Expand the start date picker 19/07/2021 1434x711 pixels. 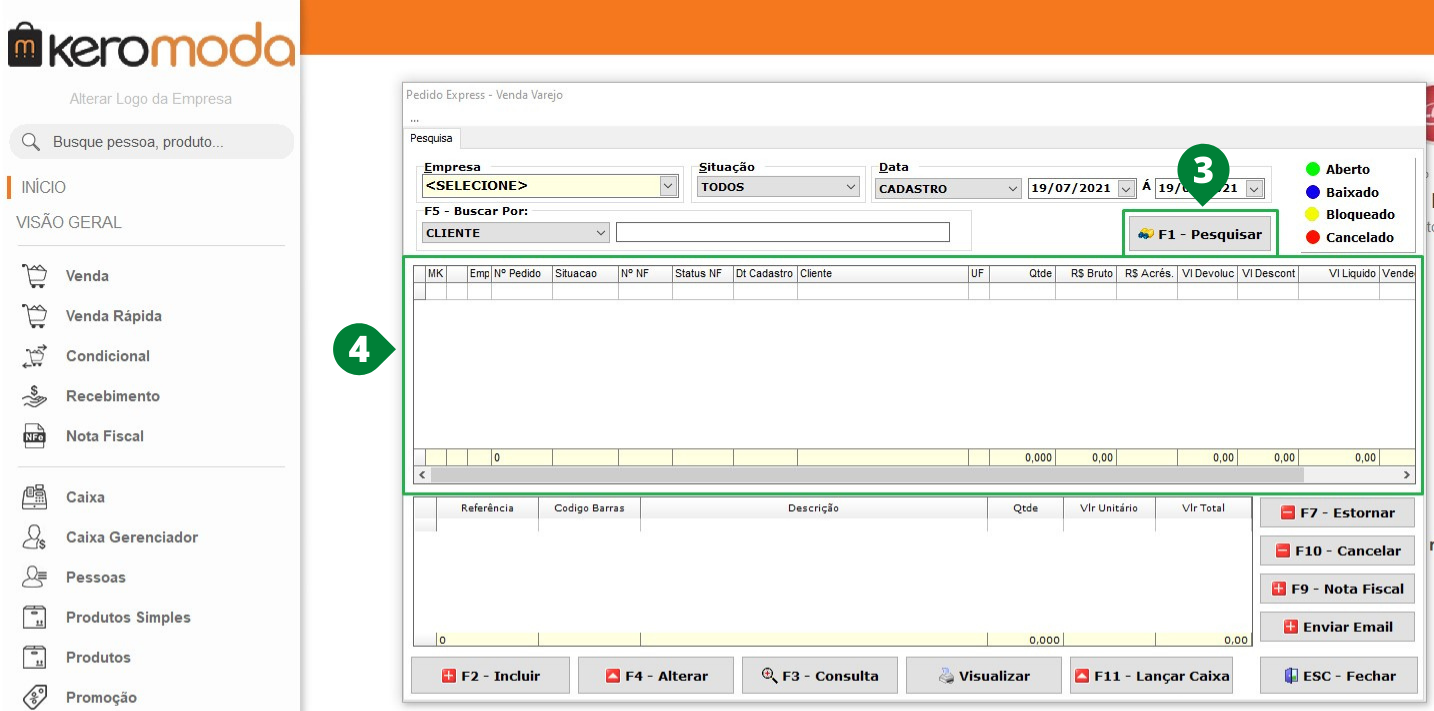click(1127, 188)
